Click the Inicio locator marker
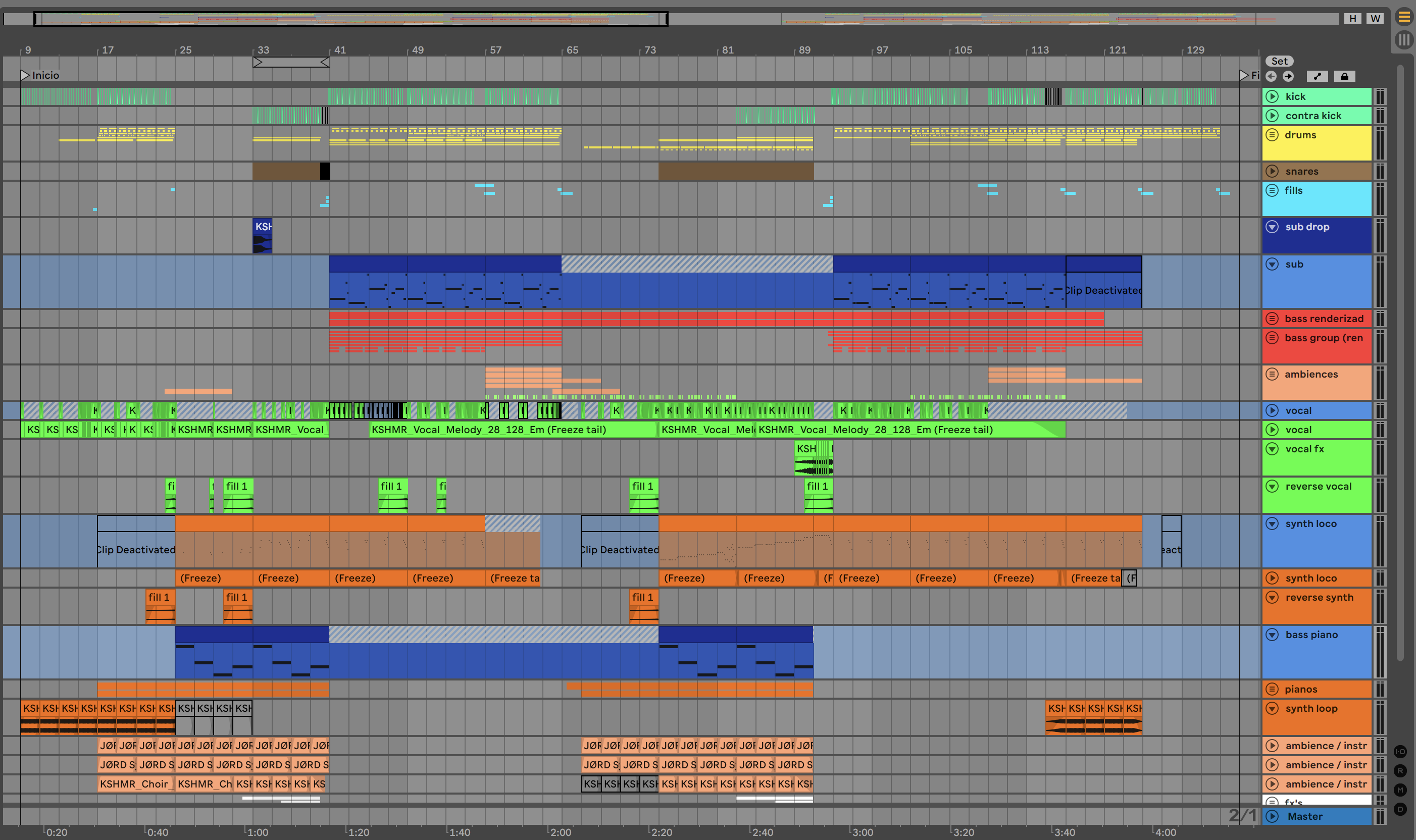Screen dimensions: 1416x840 pyautogui.click(x=25, y=75)
